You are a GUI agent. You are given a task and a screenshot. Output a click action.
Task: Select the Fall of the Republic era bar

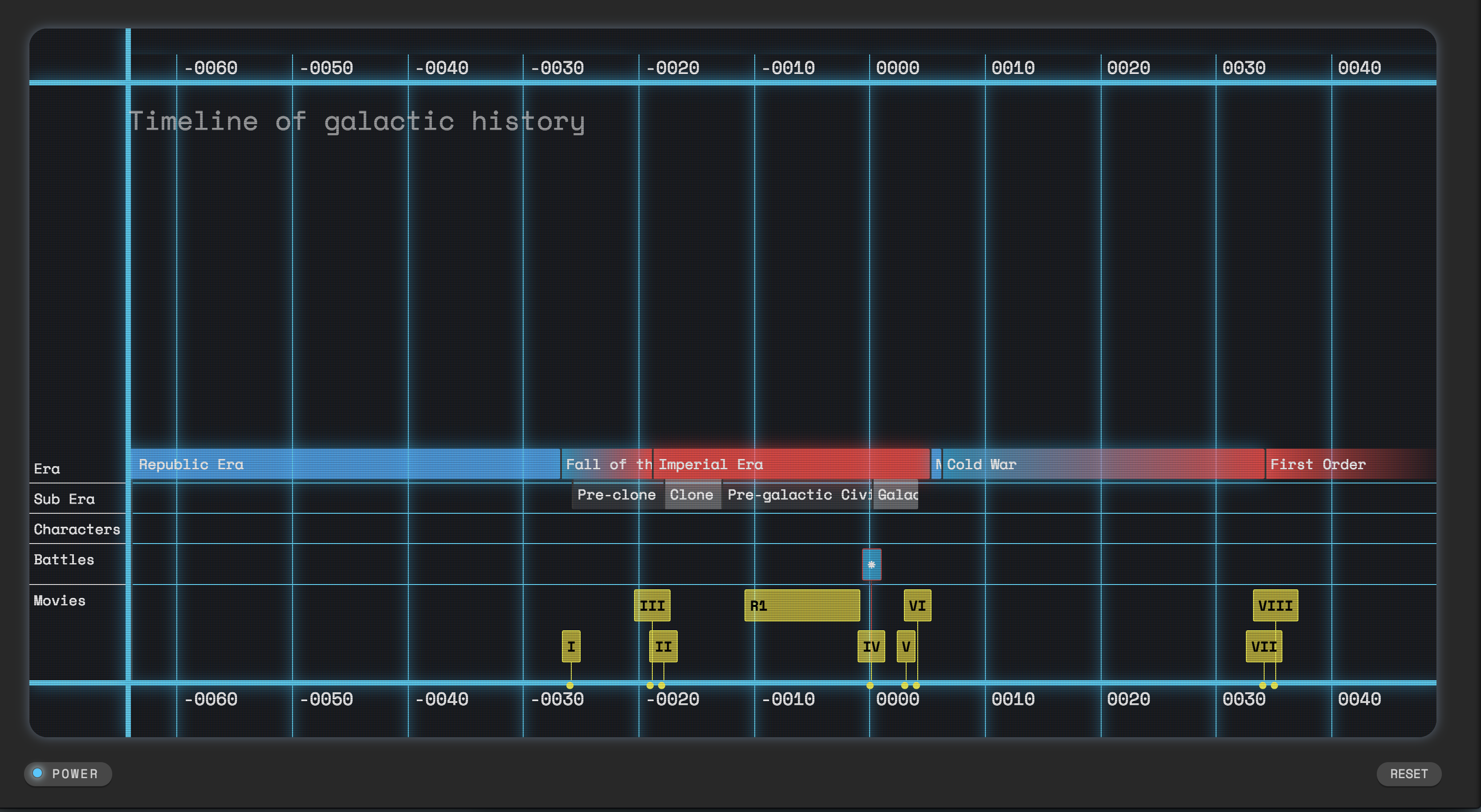607,464
